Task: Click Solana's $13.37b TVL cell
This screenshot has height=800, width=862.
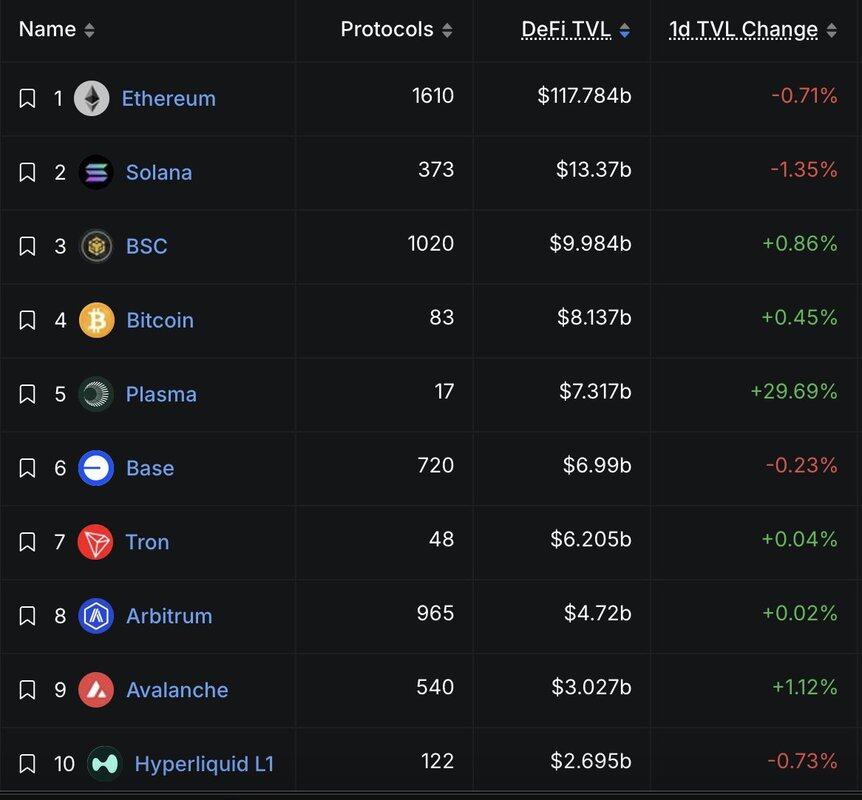Action: [593, 169]
